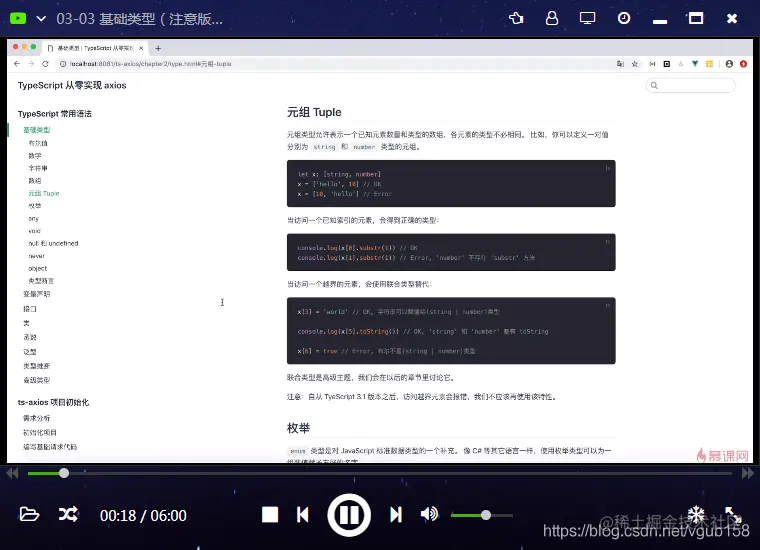Go to 'void' in the sidebar
Image resolution: width=760 pixels, height=550 pixels.
[34, 231]
